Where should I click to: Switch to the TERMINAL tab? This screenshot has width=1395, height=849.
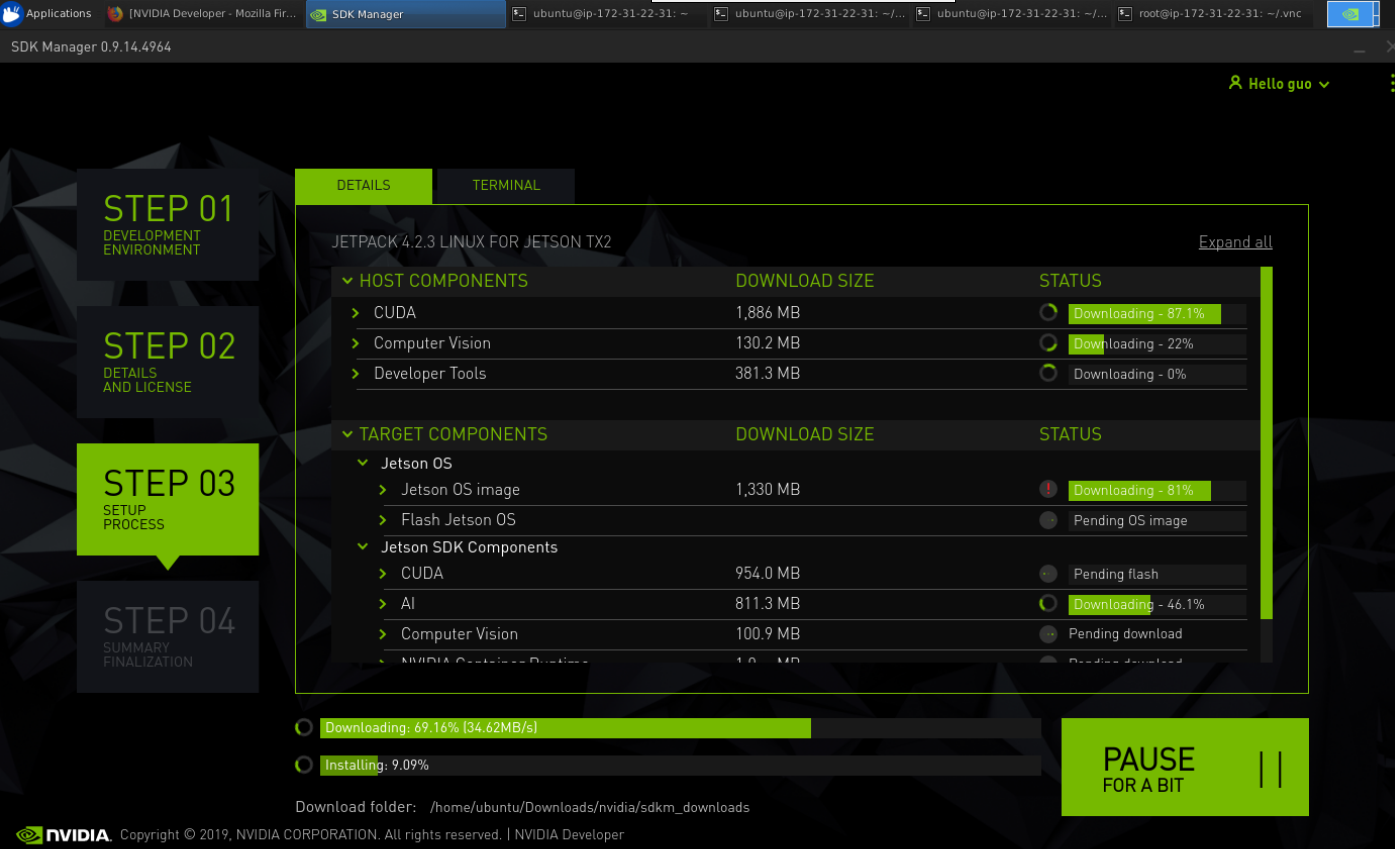click(506, 186)
